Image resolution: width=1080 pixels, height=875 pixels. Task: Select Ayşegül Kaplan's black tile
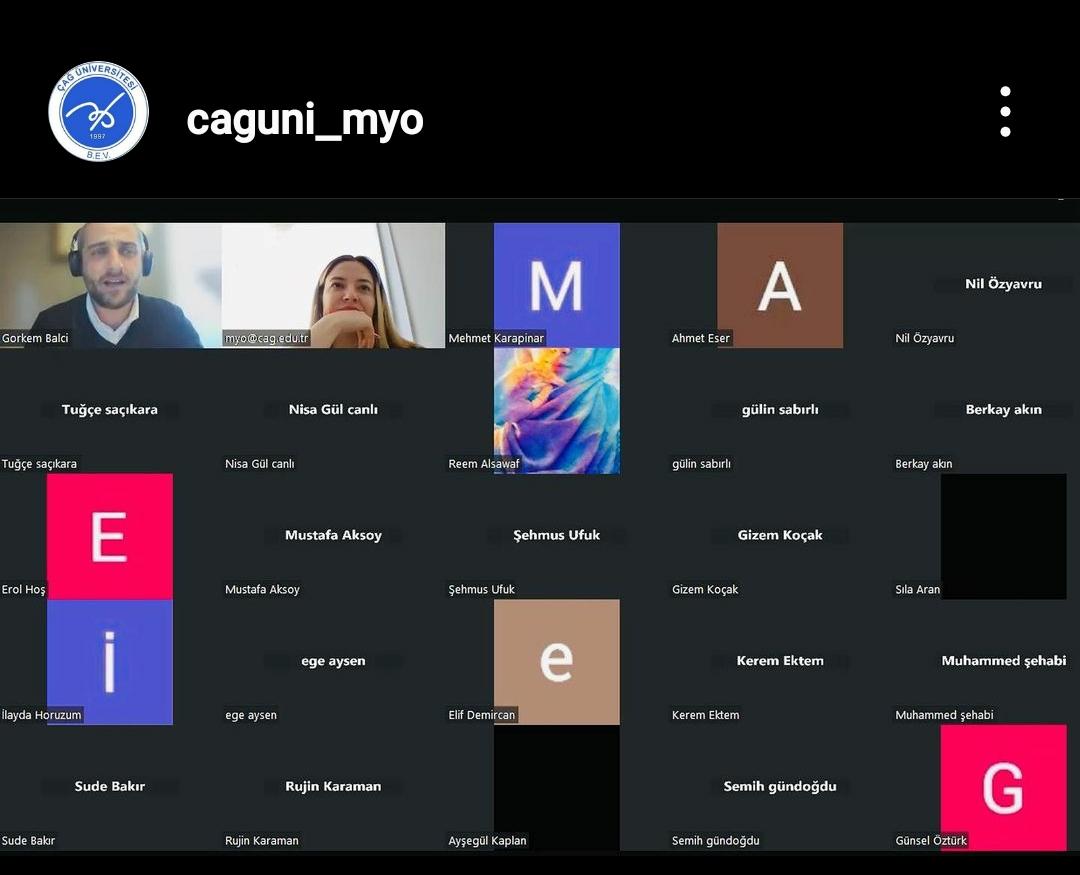coord(557,788)
